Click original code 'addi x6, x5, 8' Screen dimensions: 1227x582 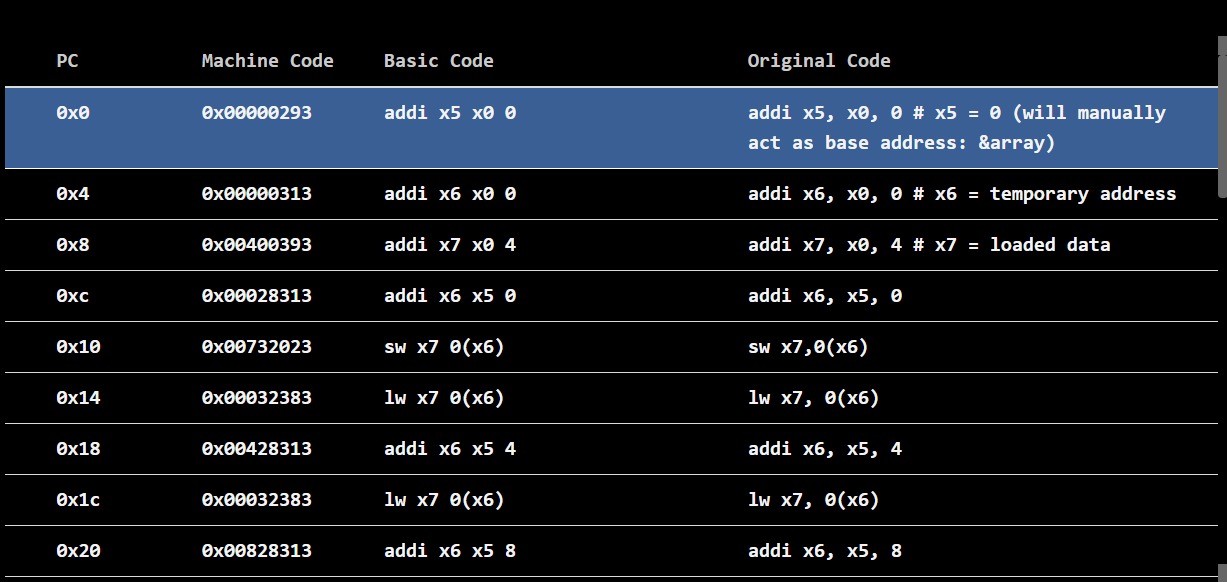coord(825,551)
